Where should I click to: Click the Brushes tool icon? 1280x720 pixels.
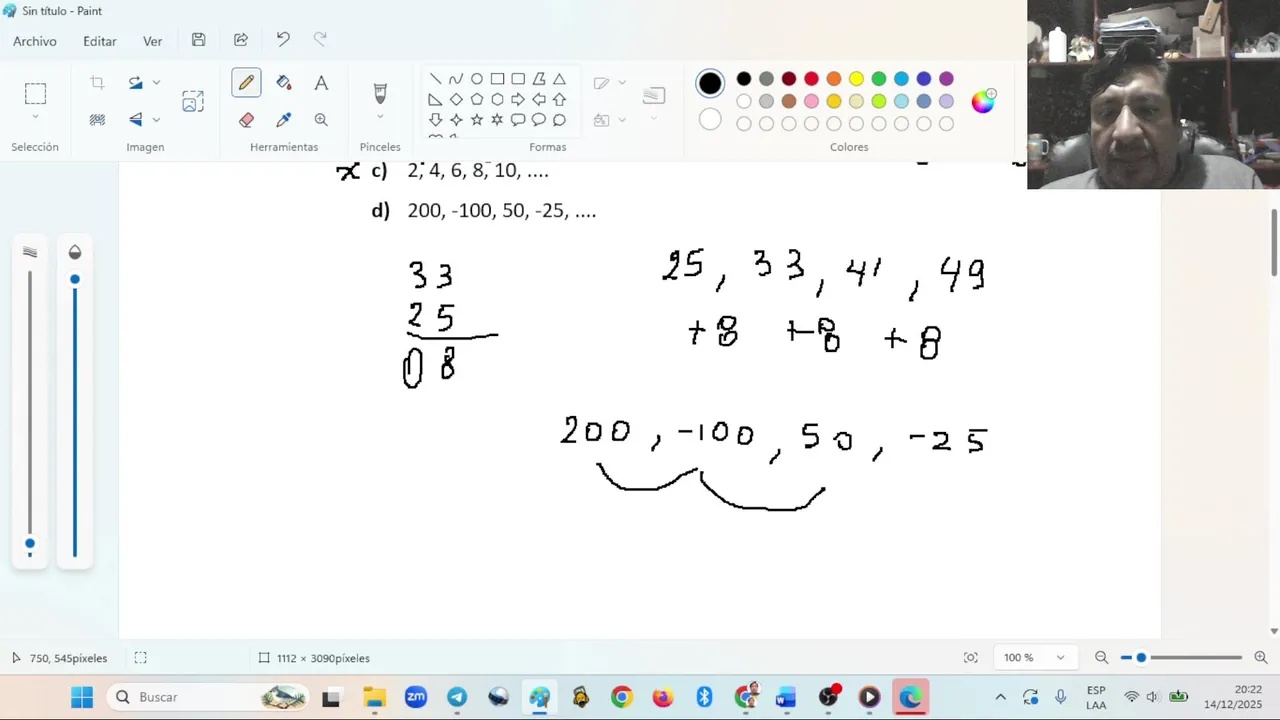coord(380,93)
